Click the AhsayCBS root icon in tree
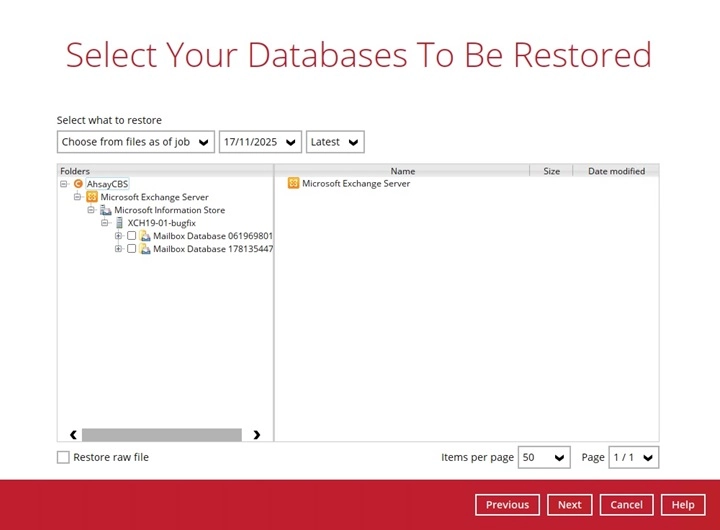 [x=78, y=184]
